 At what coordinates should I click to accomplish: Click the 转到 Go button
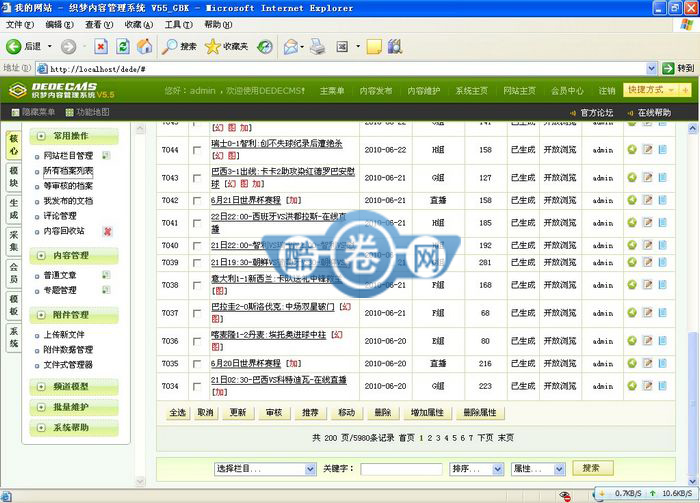tap(679, 68)
